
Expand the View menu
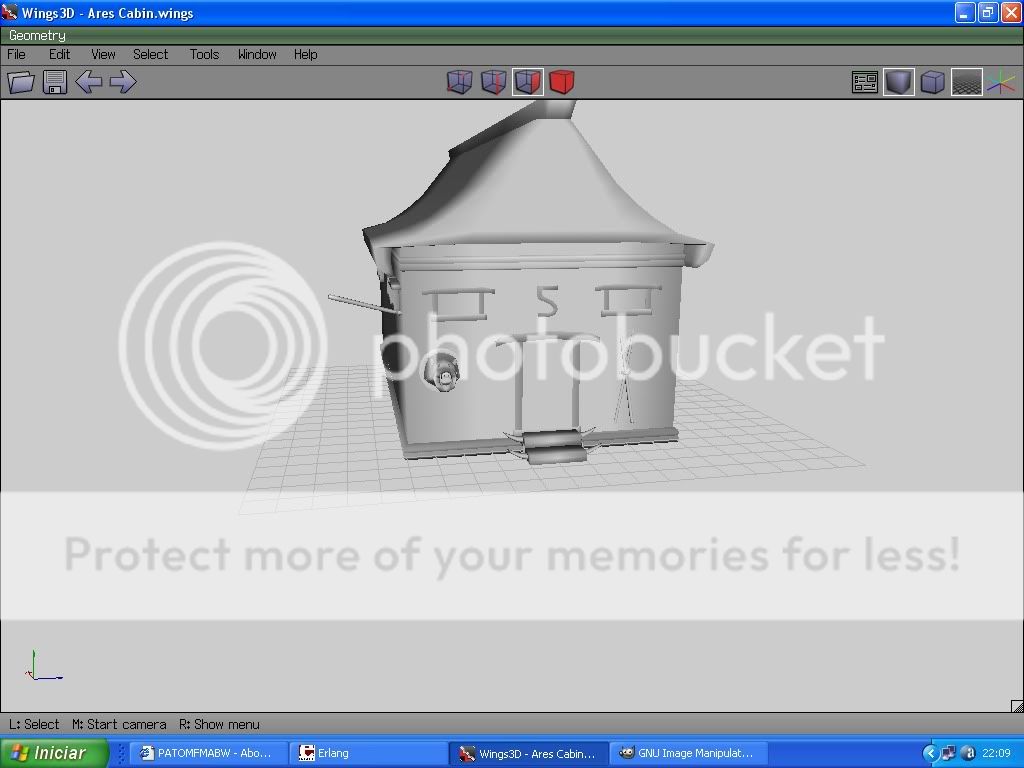pos(103,54)
